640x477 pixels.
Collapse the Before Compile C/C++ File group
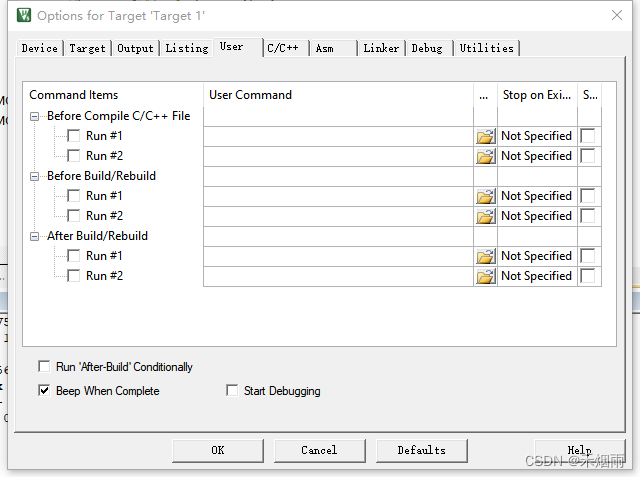(x=35, y=116)
